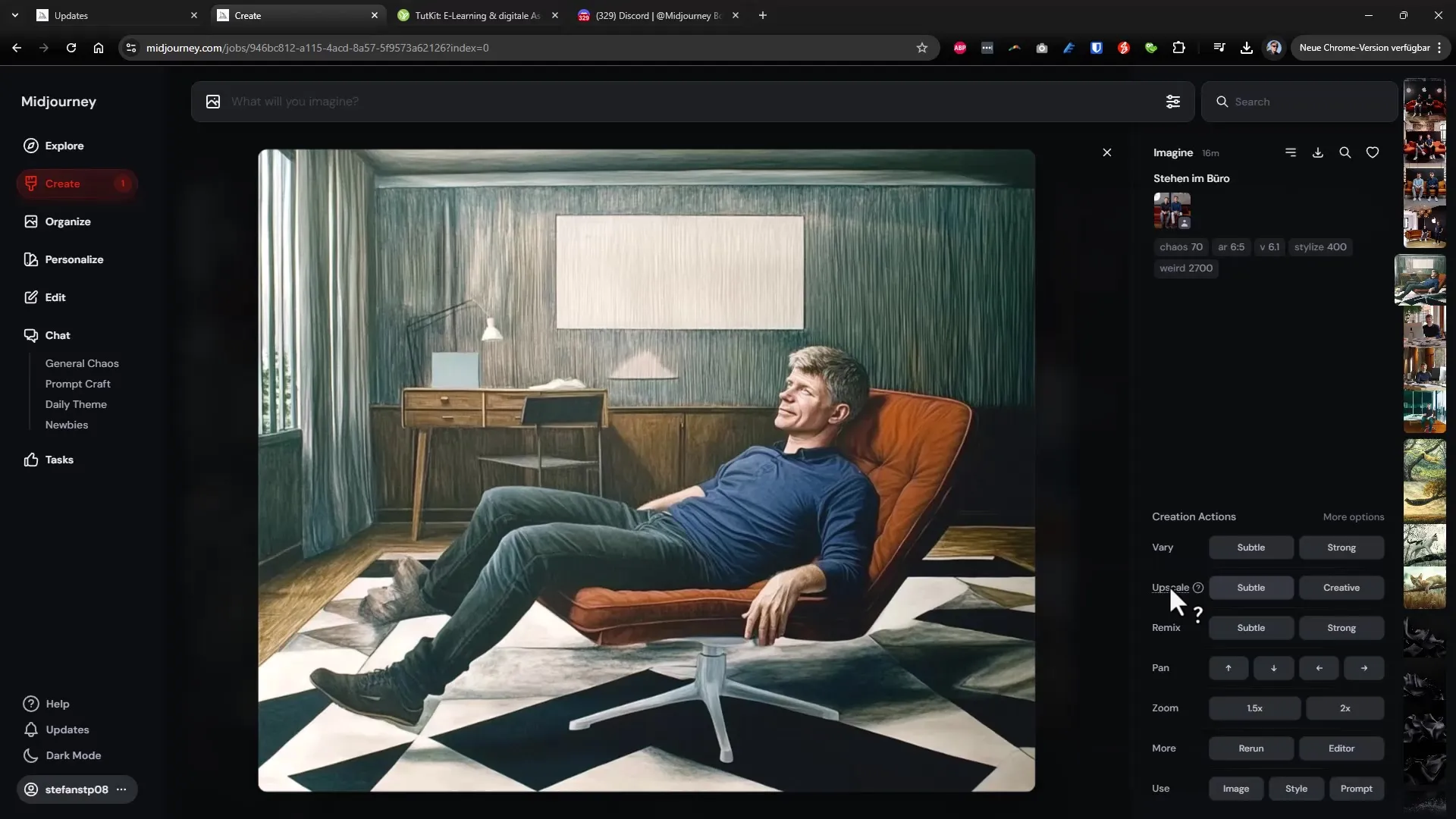
Task: Click the 'weird 2700' parameter tag
Action: point(1186,268)
